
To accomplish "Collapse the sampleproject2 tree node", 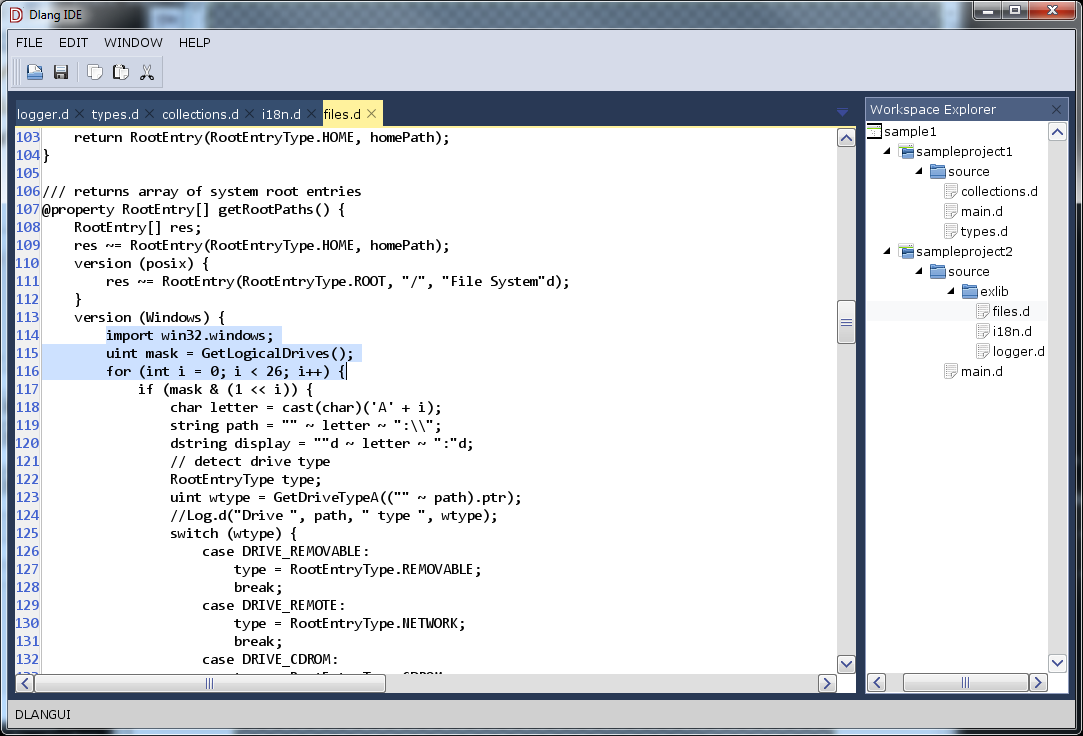I will tap(888, 252).
